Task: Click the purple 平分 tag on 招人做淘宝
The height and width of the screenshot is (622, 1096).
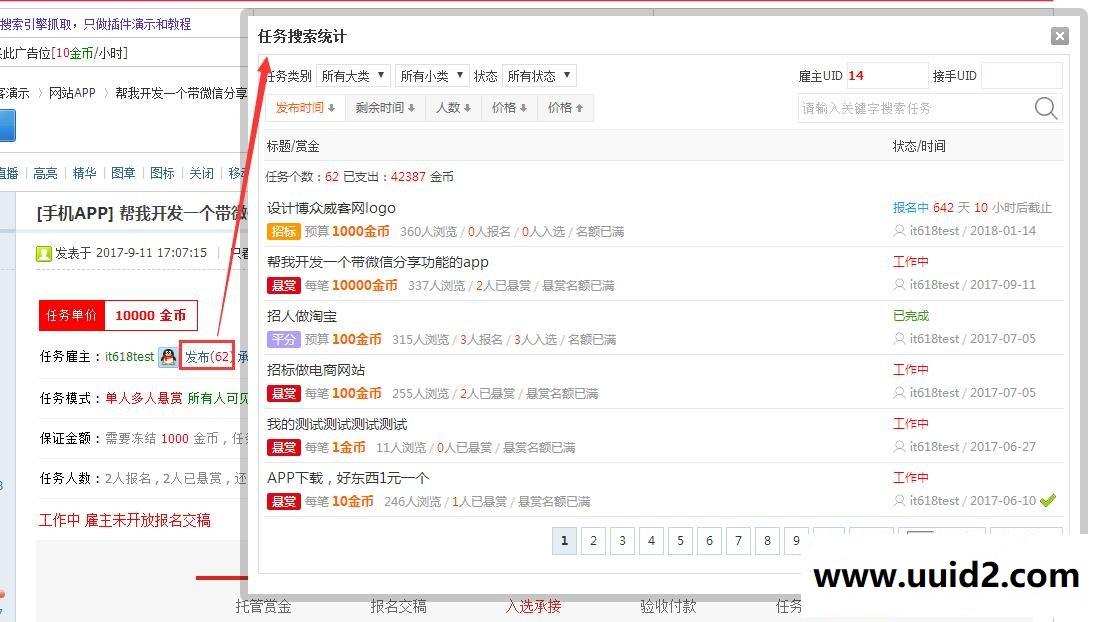Action: 283,339
